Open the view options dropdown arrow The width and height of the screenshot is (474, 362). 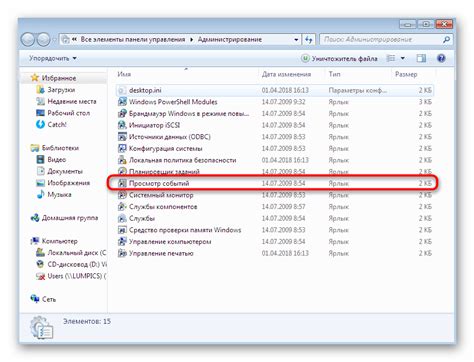[403, 58]
